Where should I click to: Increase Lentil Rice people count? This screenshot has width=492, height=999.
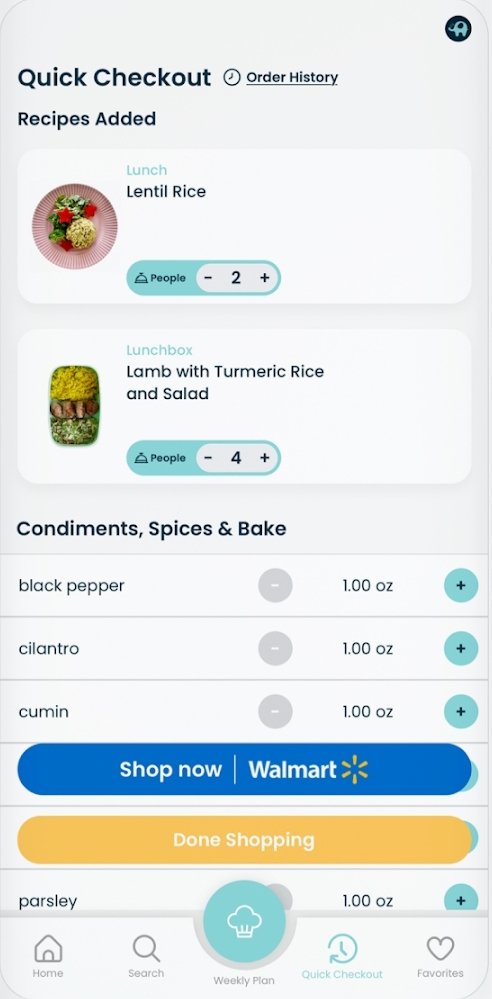point(264,278)
